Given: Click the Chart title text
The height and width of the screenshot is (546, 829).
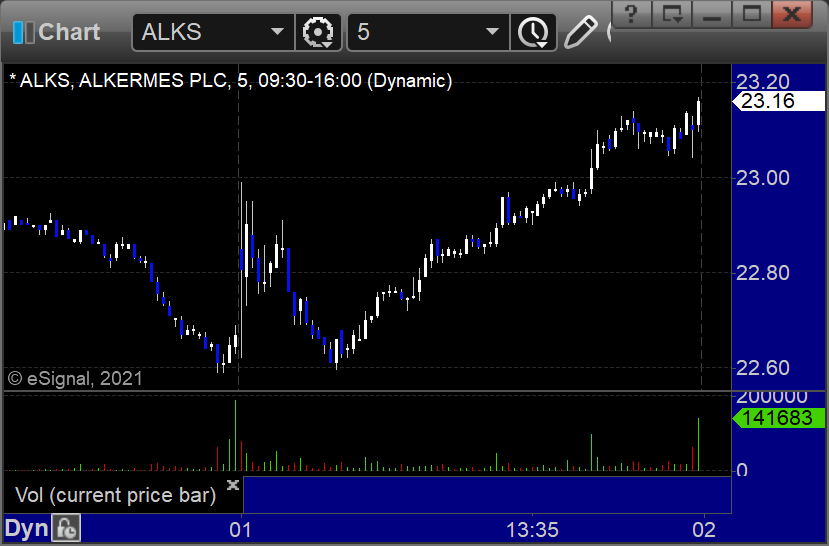Looking at the screenshot, I should click(69, 32).
